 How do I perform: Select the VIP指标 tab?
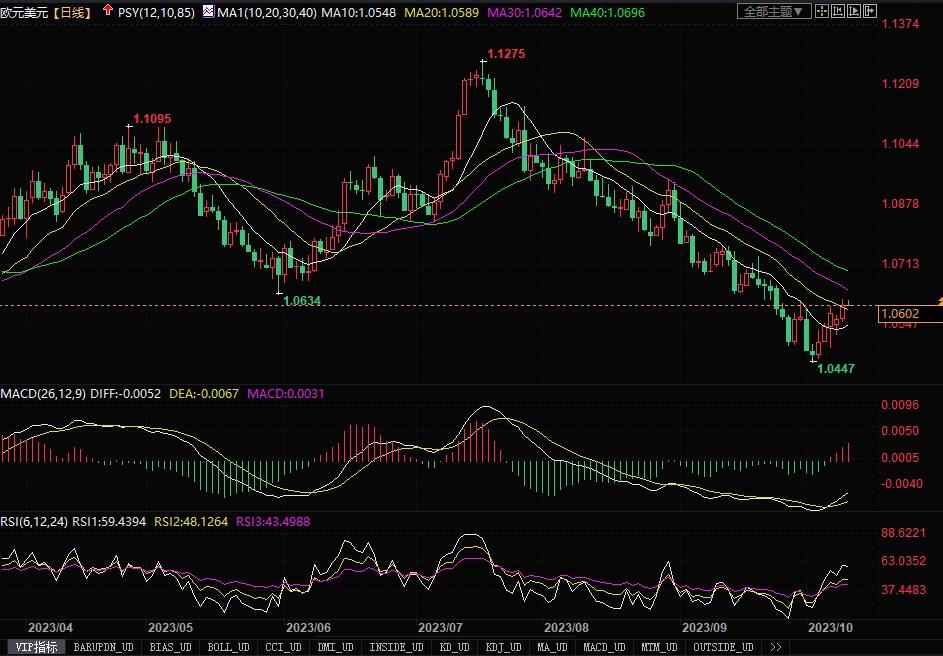[36, 647]
